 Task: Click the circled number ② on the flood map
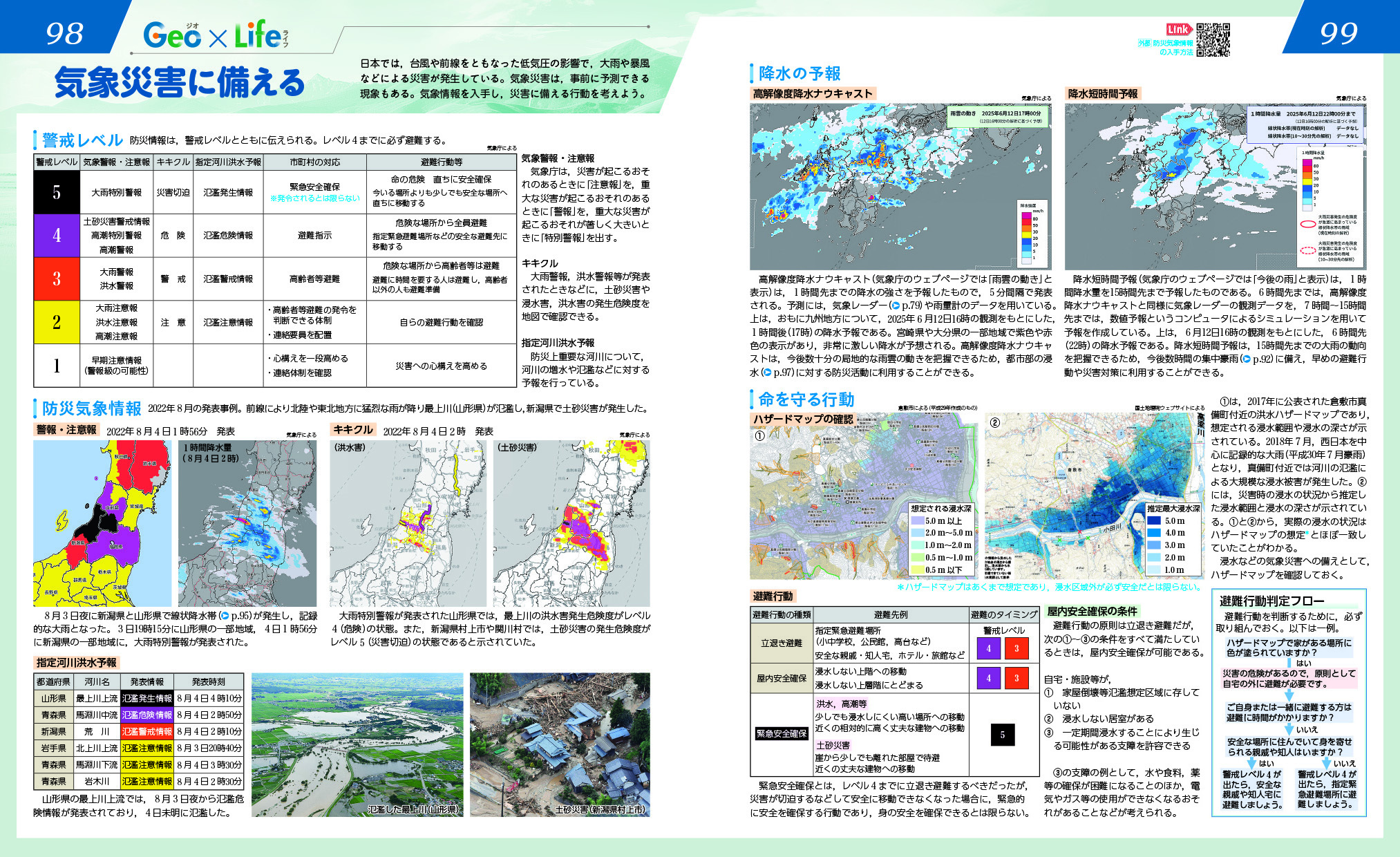(994, 422)
